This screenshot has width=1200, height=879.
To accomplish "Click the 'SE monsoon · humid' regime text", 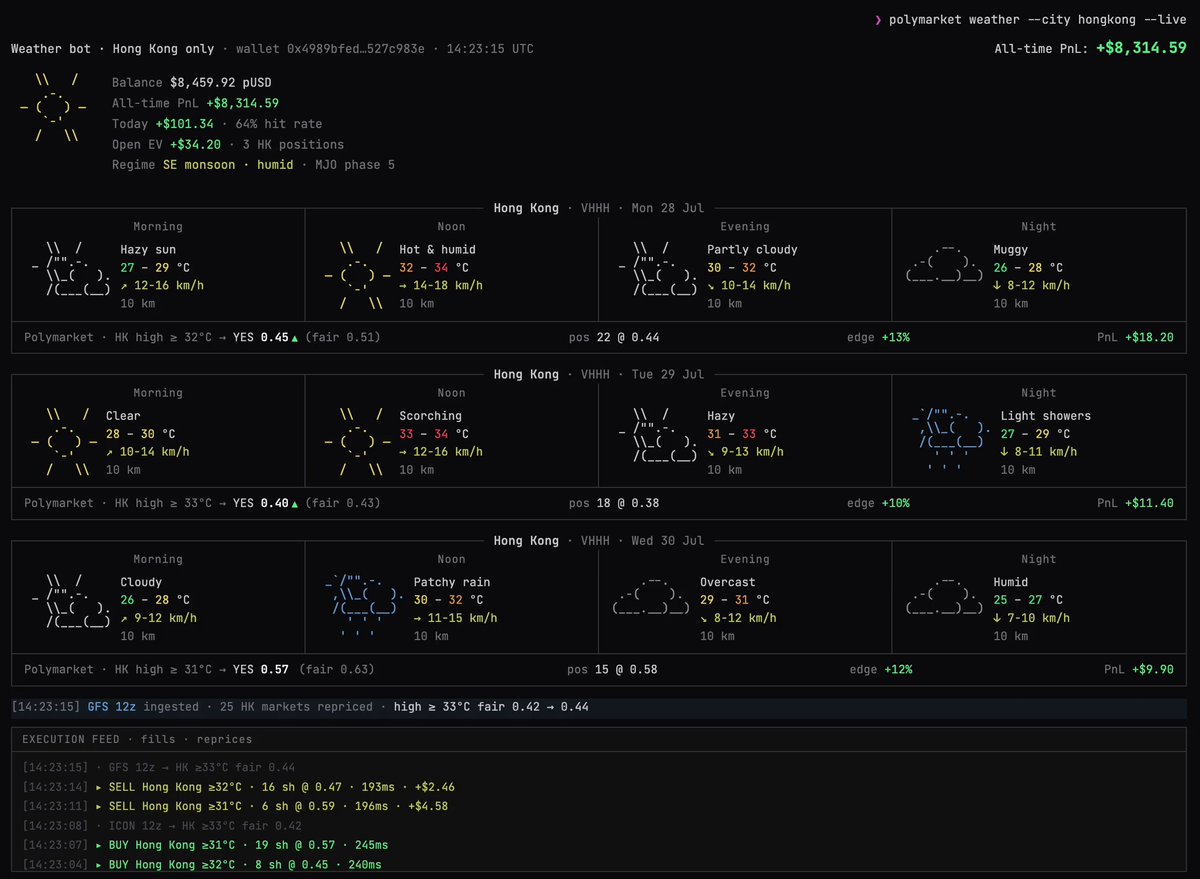I will [228, 164].
